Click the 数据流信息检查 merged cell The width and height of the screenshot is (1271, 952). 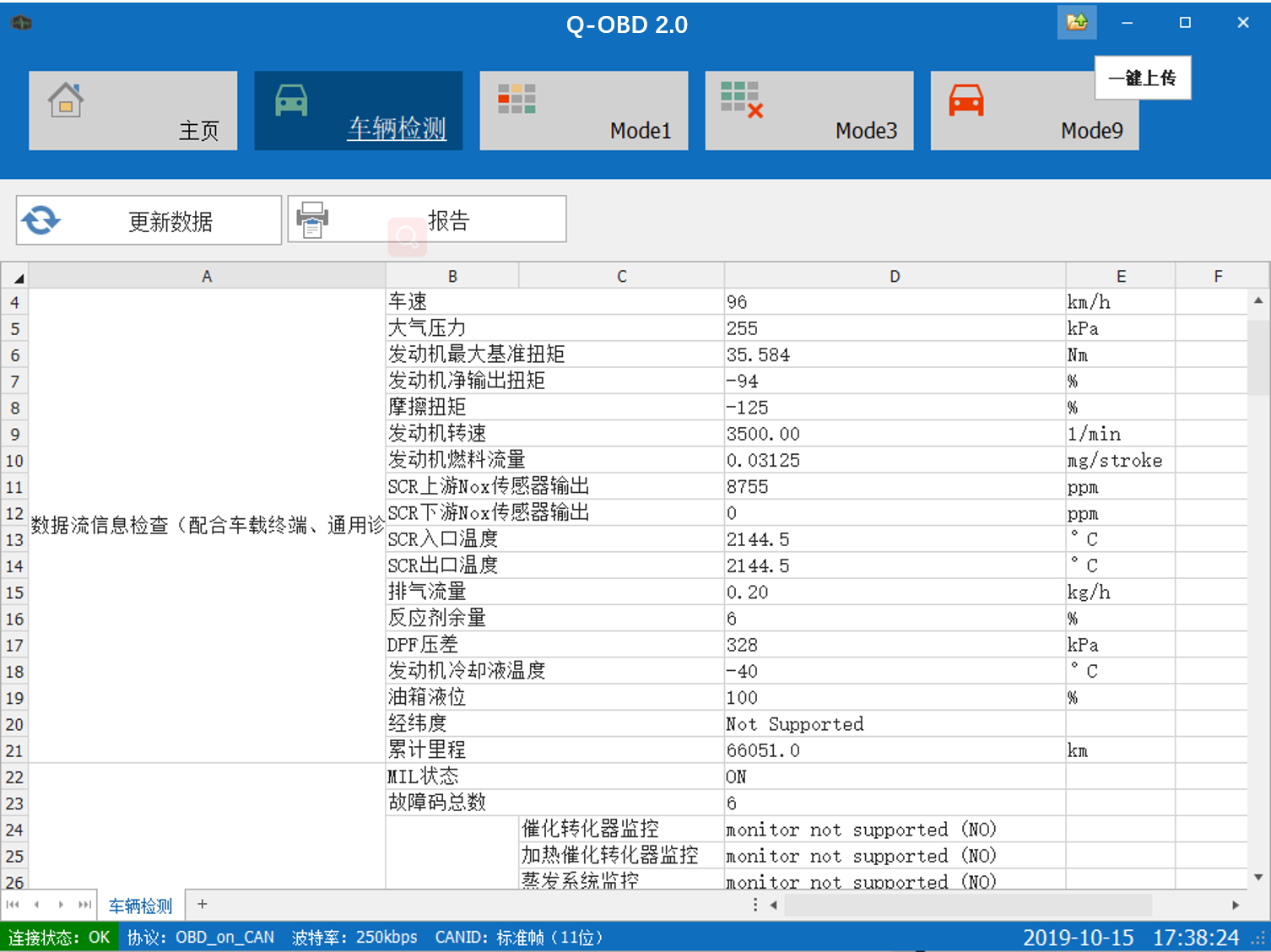[207, 526]
